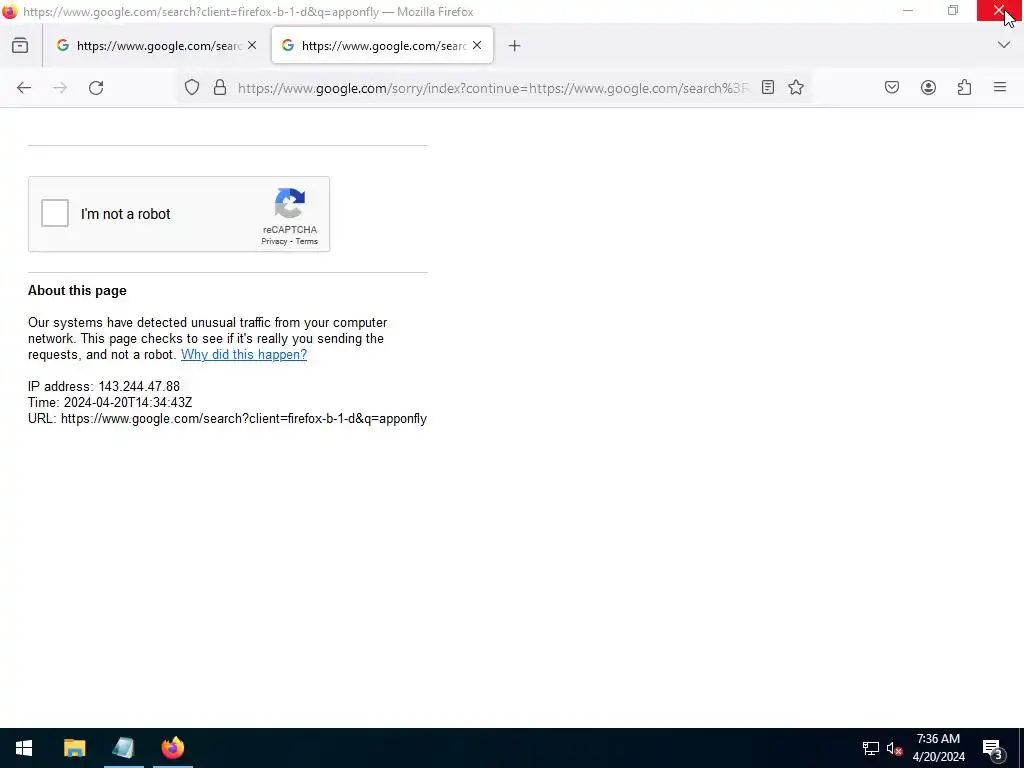1024x768 pixels.
Task: Open reCAPTCHA Terms link
Action: (x=307, y=242)
